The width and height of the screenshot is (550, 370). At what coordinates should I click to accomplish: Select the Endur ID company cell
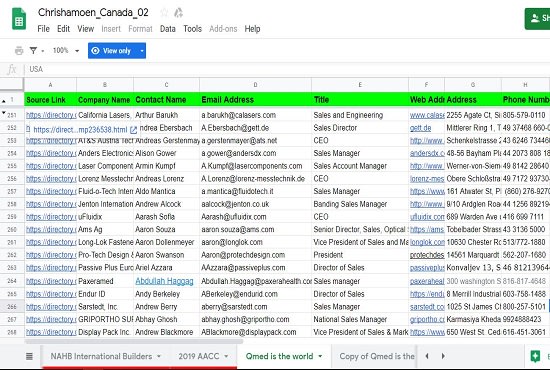pos(105,294)
